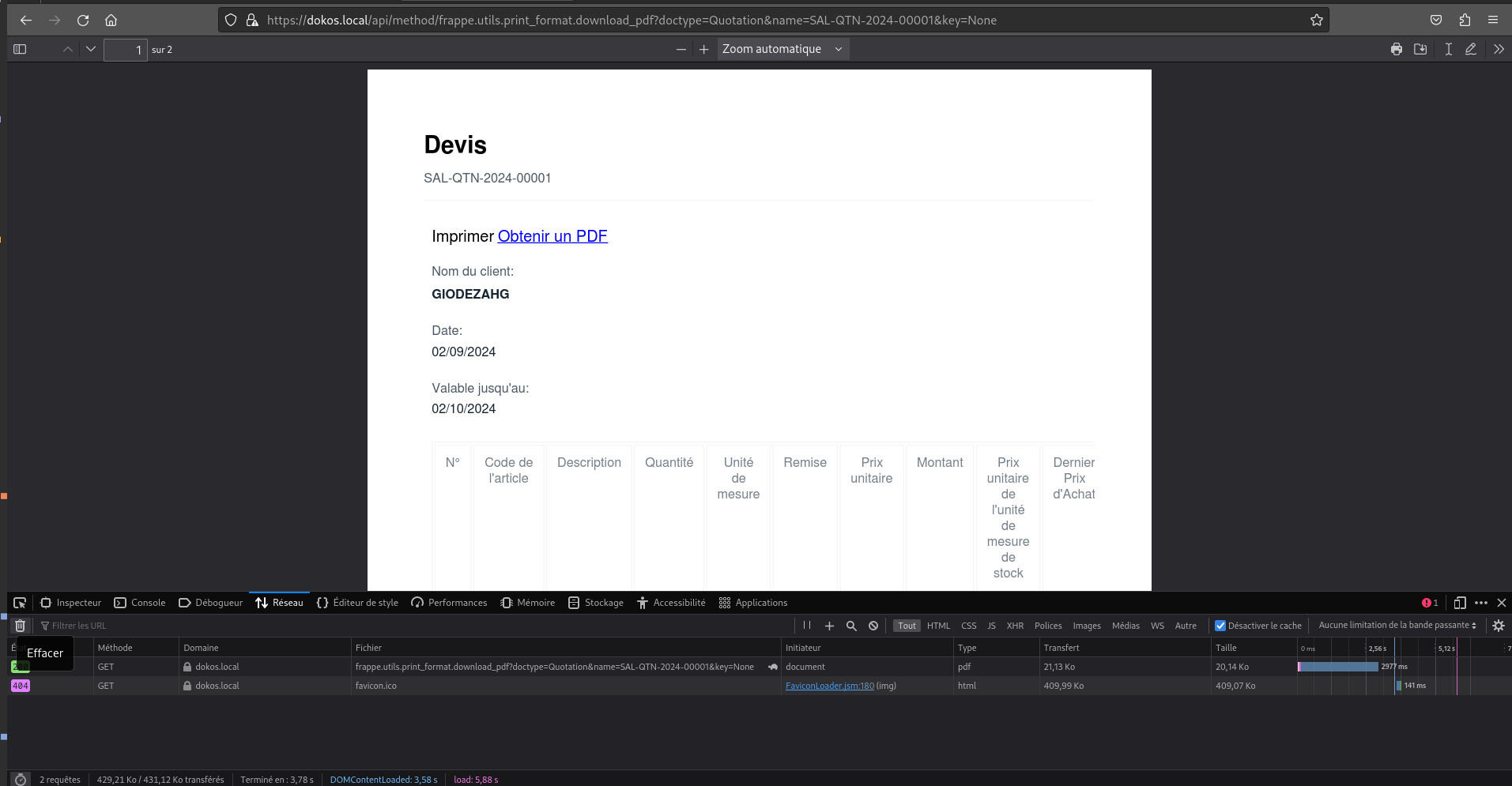
Task: Uncheck Désactiver le cache checkbox
Action: pos(1220,626)
